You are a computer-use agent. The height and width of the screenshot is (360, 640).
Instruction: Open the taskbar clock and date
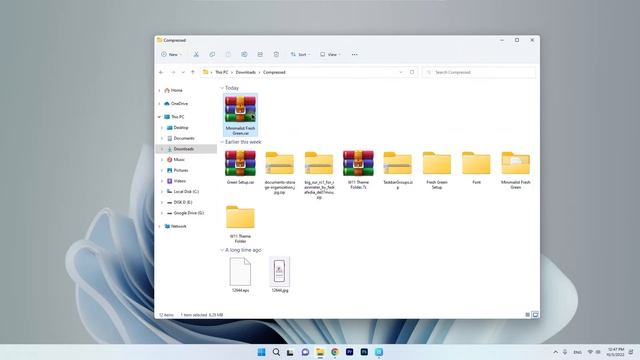pyautogui.click(x=616, y=352)
